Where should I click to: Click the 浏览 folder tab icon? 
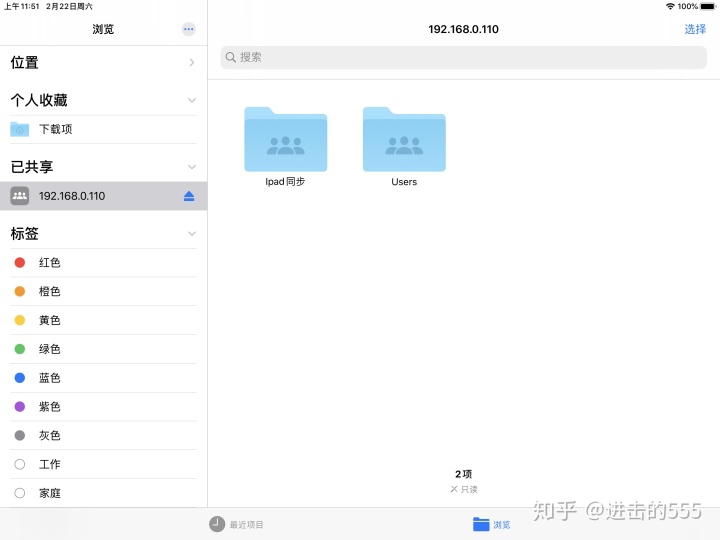(x=481, y=524)
